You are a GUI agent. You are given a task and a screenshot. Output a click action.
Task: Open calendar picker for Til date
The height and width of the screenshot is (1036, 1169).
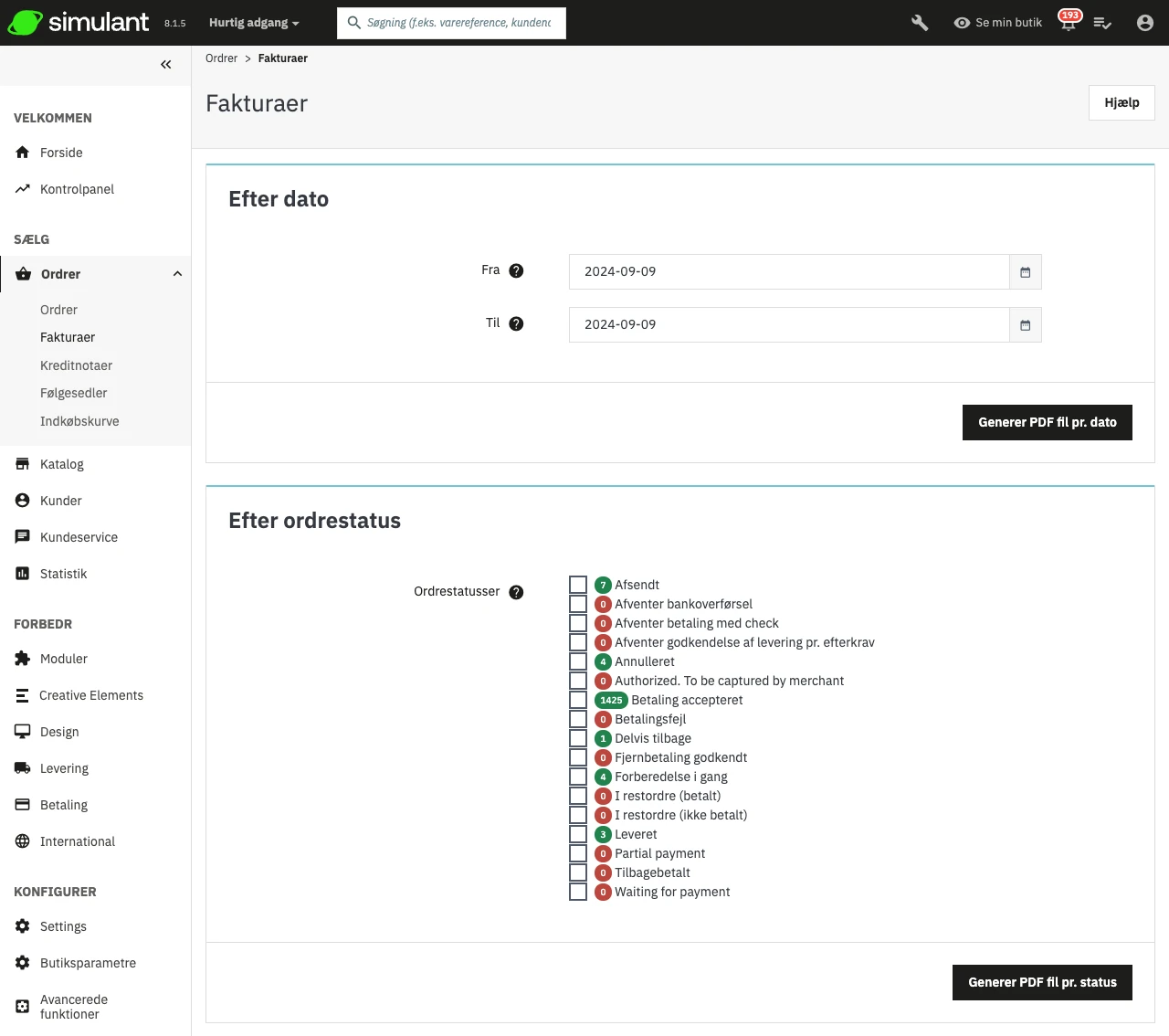click(1025, 325)
